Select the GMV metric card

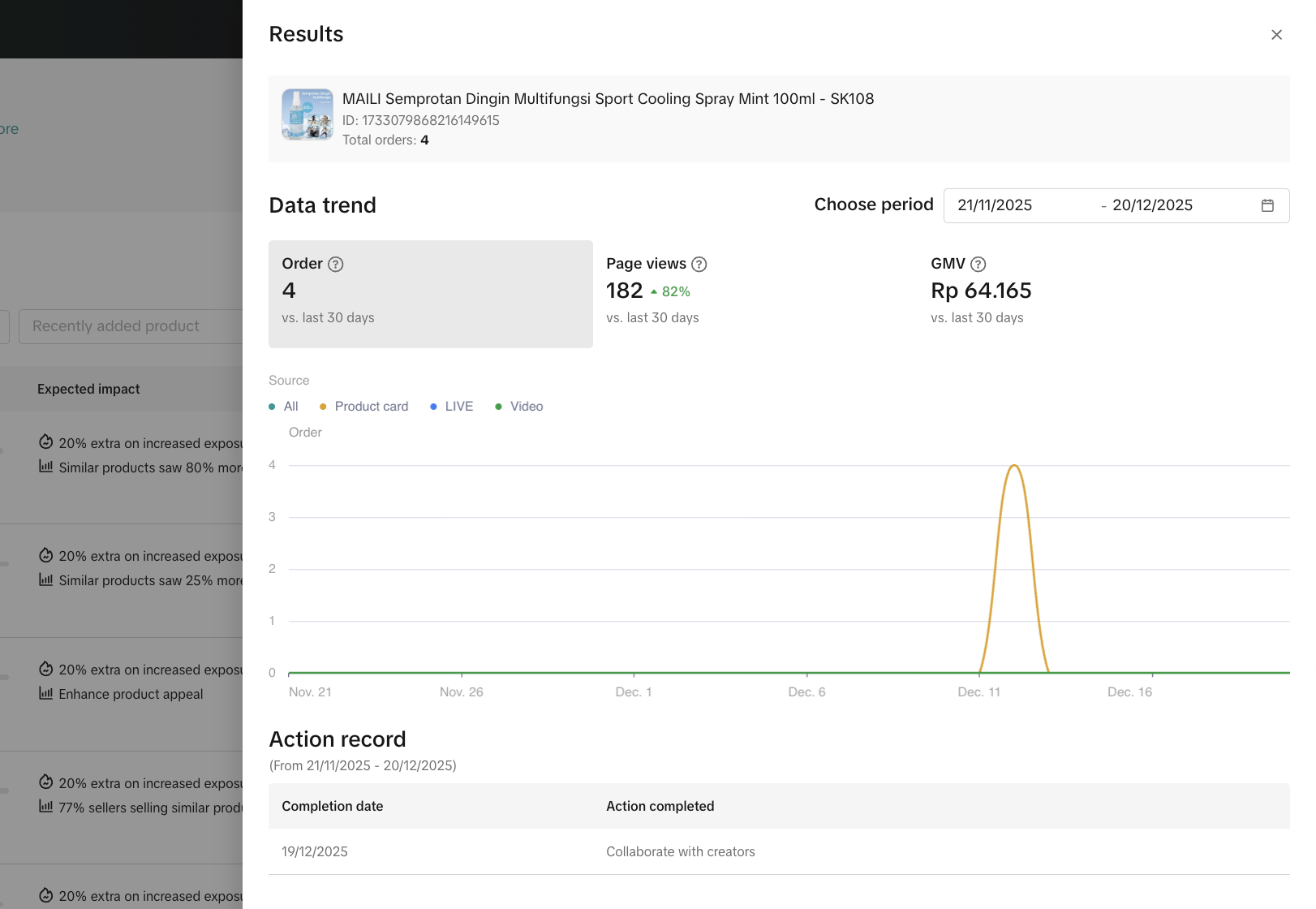[x=1079, y=294]
